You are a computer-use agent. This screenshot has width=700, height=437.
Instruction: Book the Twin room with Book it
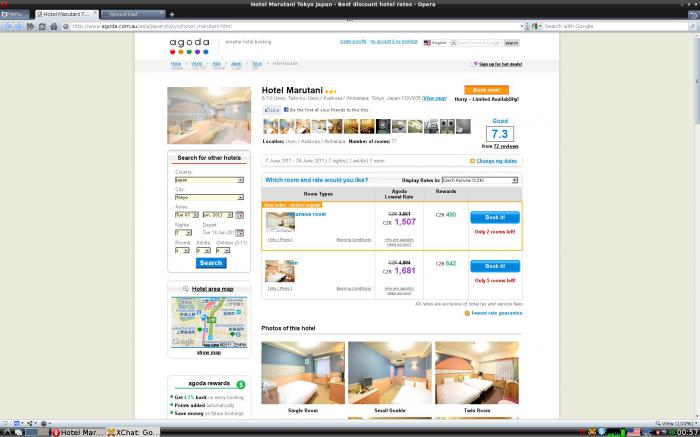pos(495,266)
